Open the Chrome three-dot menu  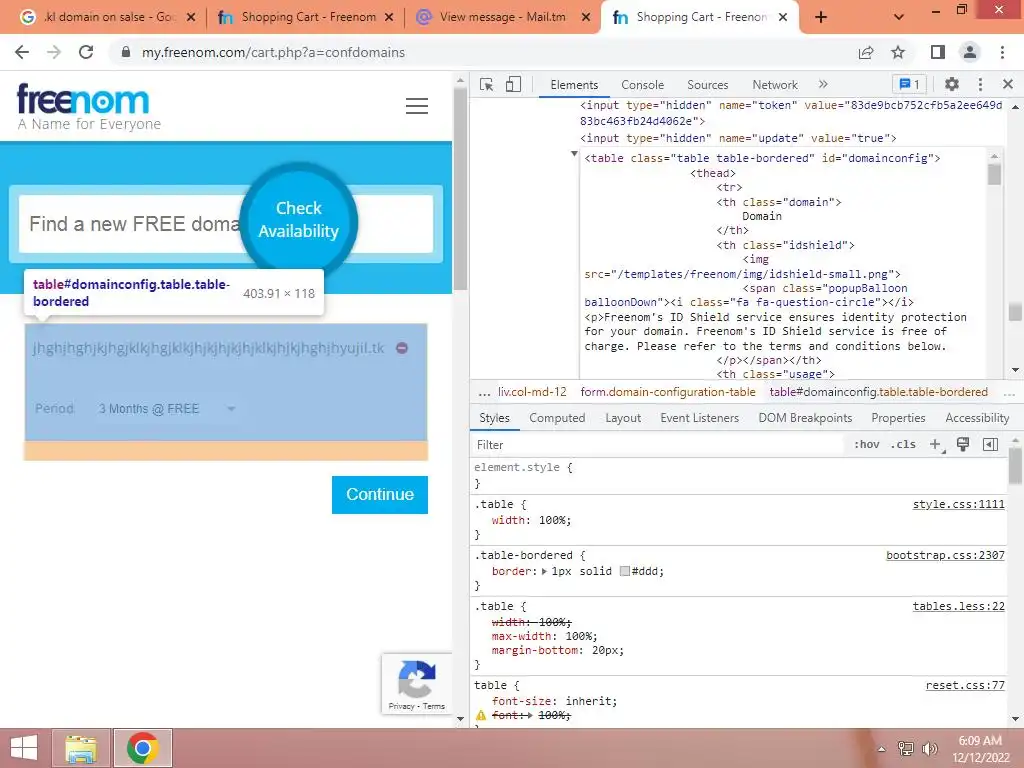(x=1002, y=52)
